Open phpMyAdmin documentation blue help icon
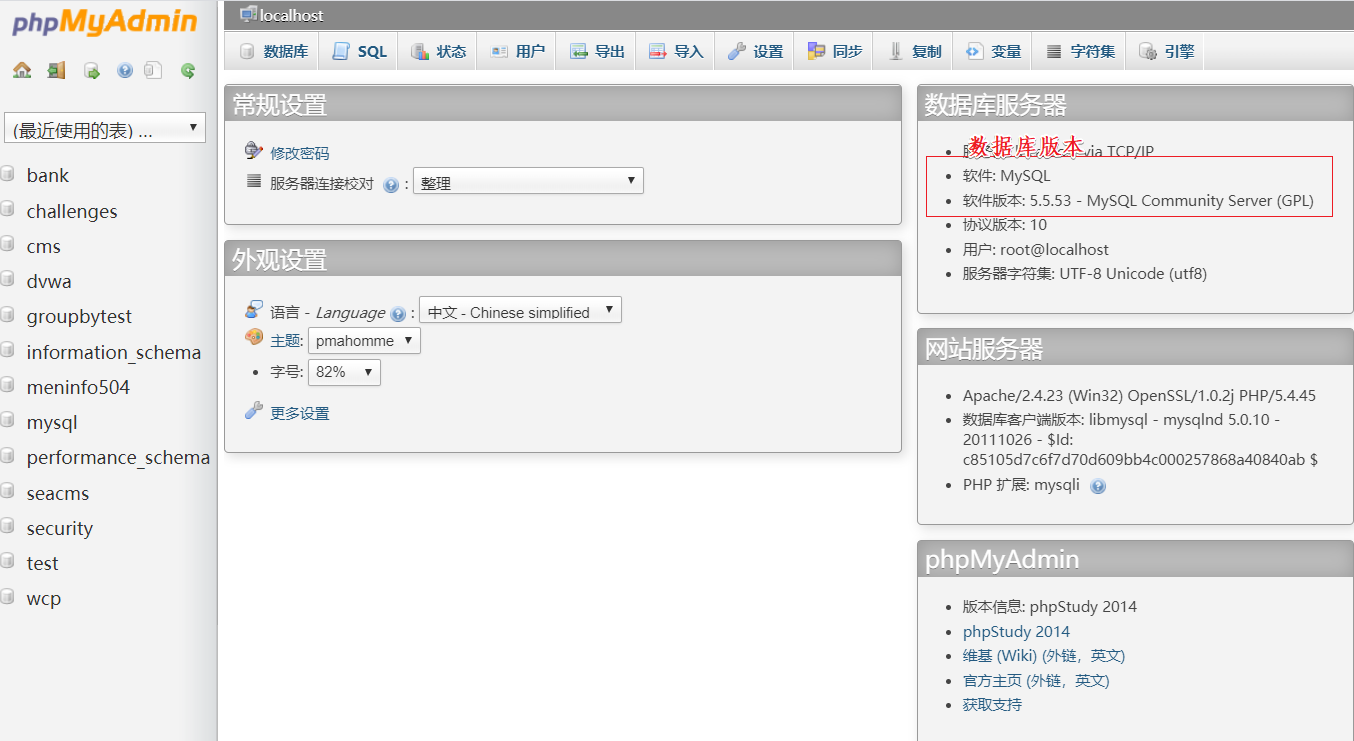The height and width of the screenshot is (741, 1354). [x=125, y=70]
